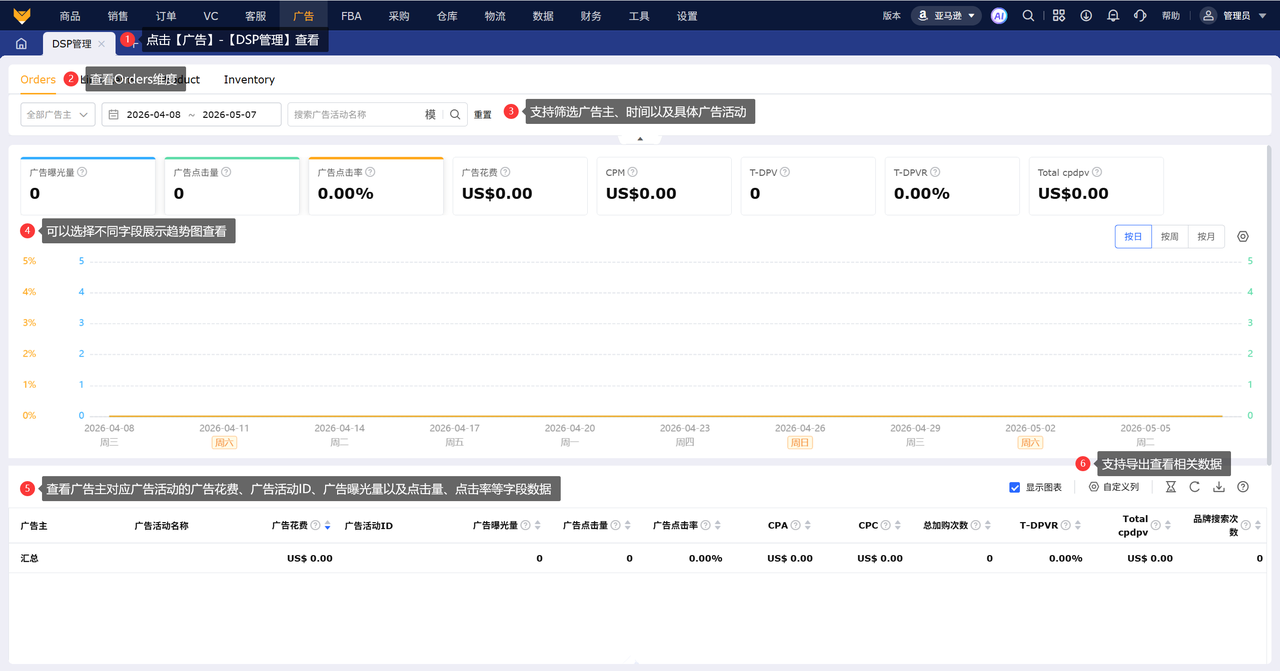Sort table by 广告花费 column
Screen dimensions: 1280x671
click(327, 525)
